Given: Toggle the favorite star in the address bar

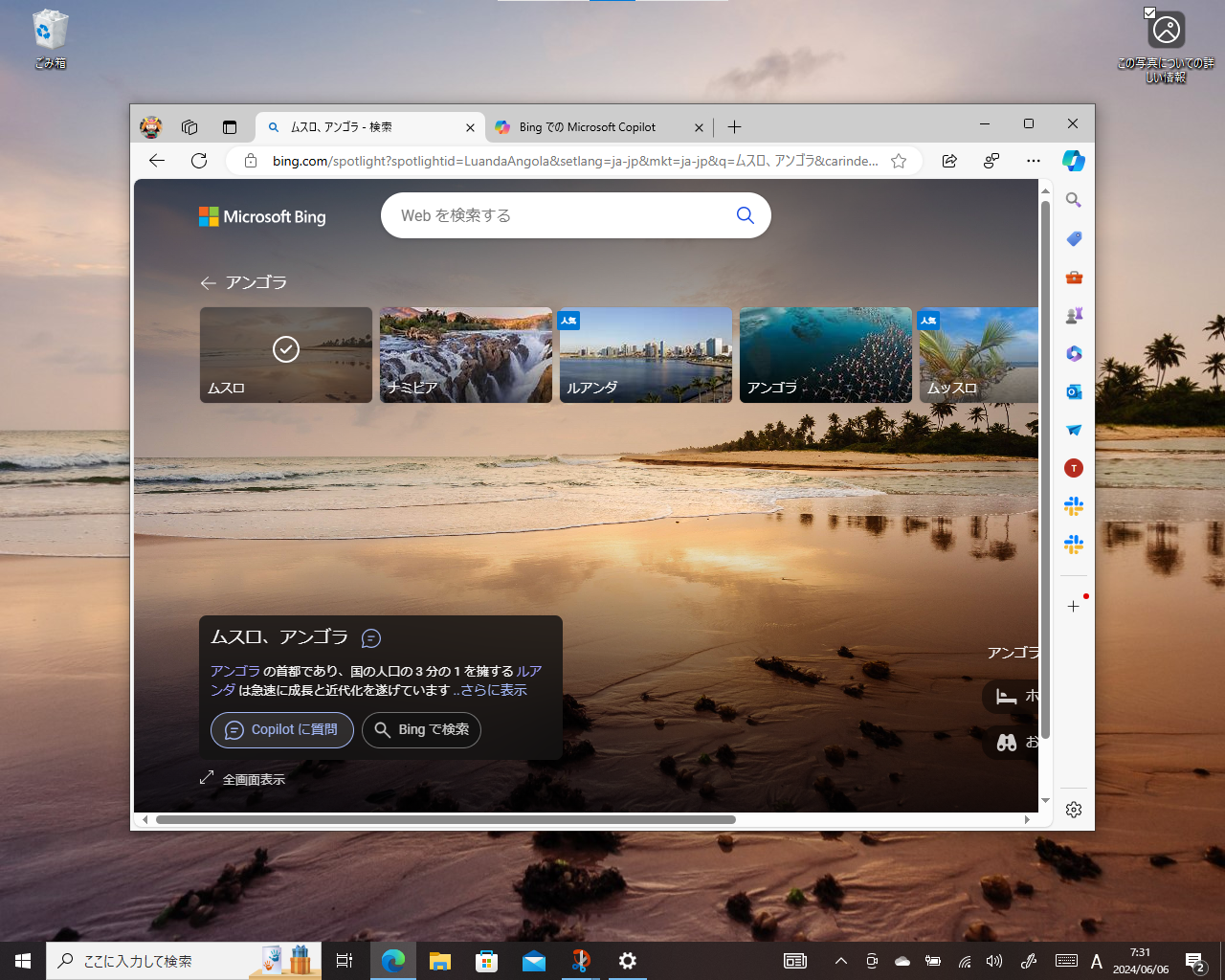Looking at the screenshot, I should (x=899, y=161).
